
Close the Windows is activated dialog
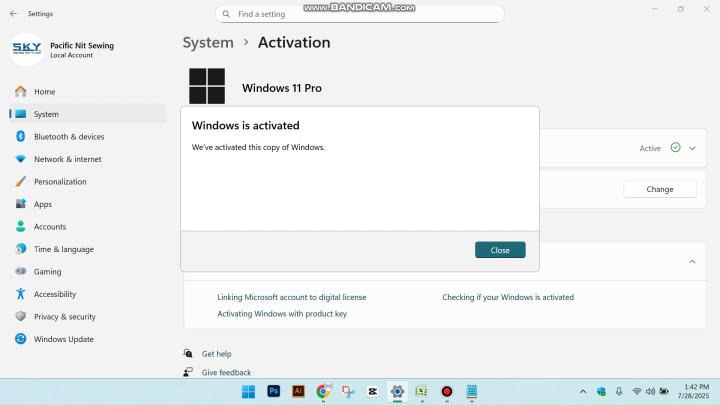pyautogui.click(x=500, y=250)
